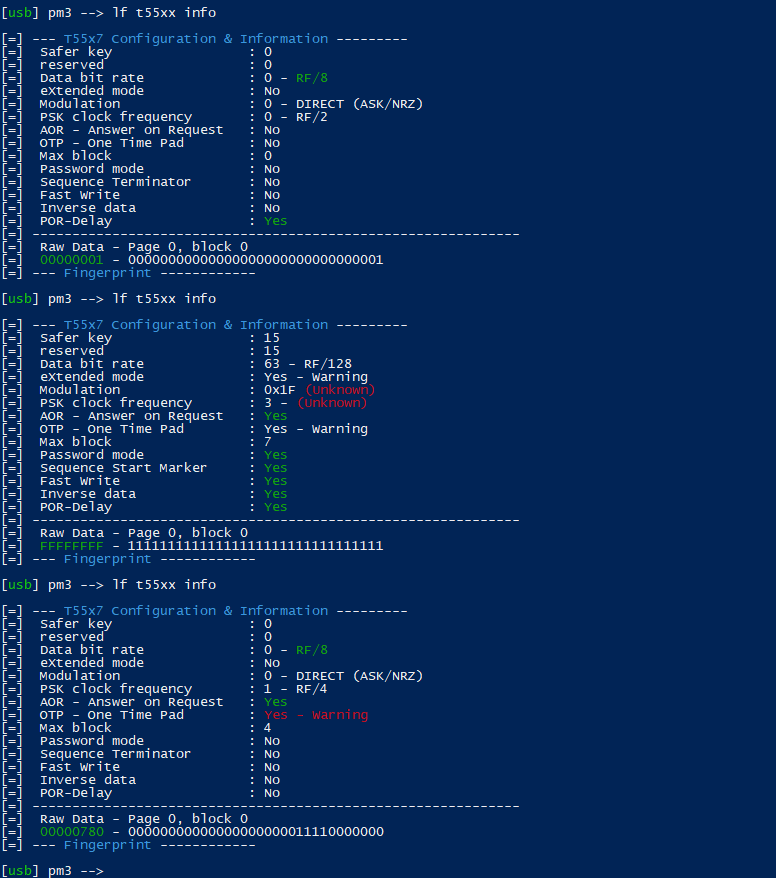Click the 'Max block' value 7
Screen dimensions: 776x878
coord(268,442)
